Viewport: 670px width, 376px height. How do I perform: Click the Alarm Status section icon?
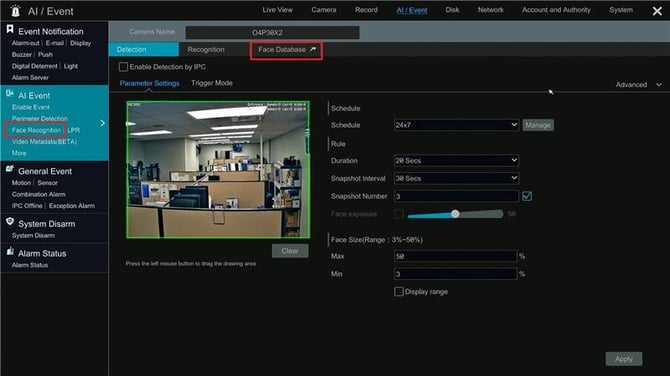point(10,251)
